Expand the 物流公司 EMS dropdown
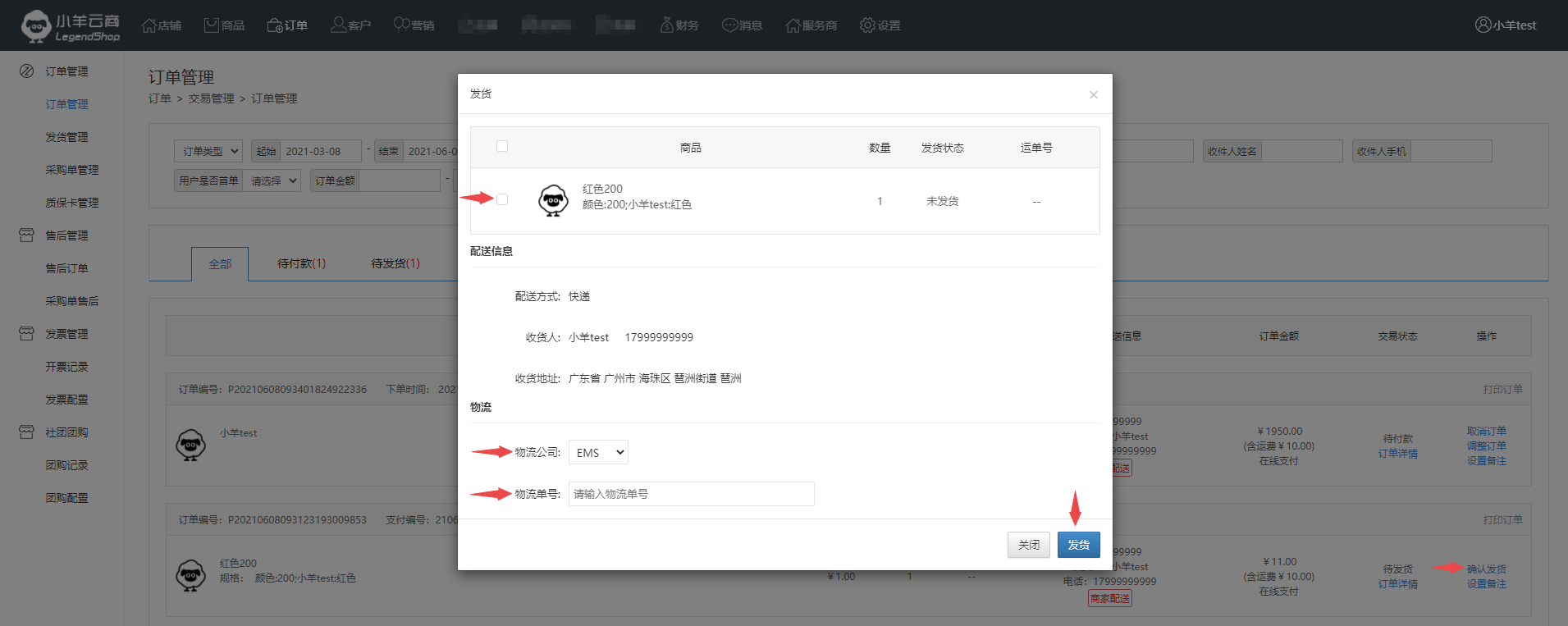This screenshot has height=626, width=1568. coord(598,452)
